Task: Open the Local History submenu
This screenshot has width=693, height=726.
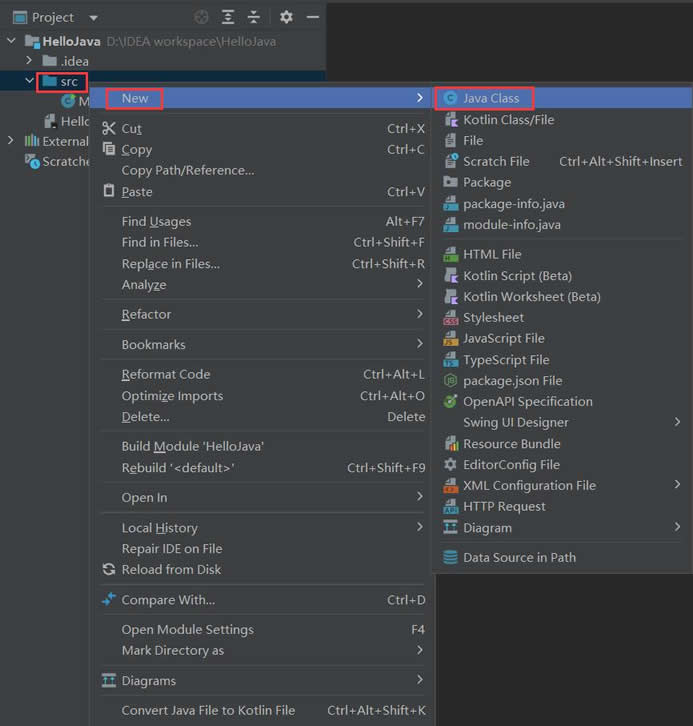Action: 262,528
